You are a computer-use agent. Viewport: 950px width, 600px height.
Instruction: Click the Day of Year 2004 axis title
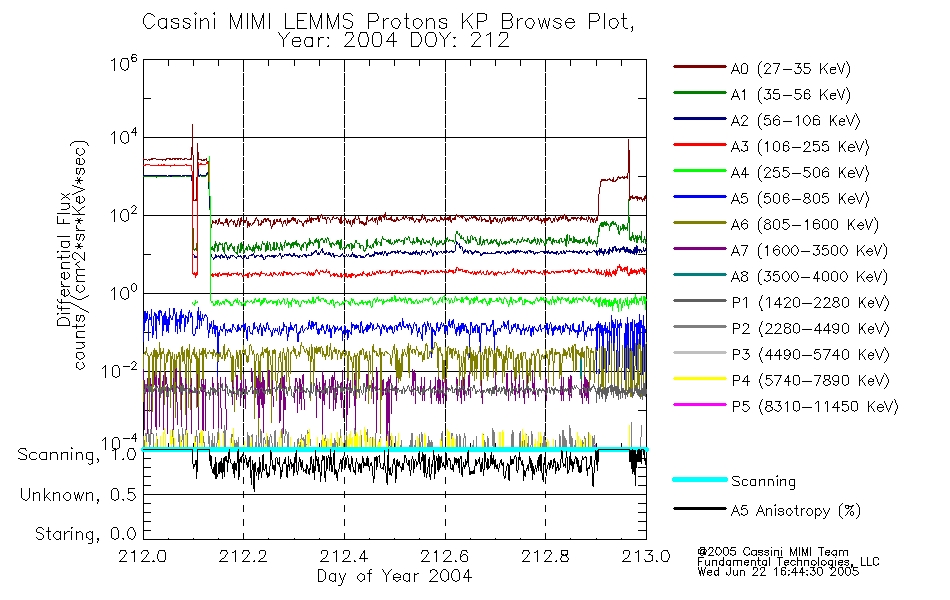(x=394, y=576)
